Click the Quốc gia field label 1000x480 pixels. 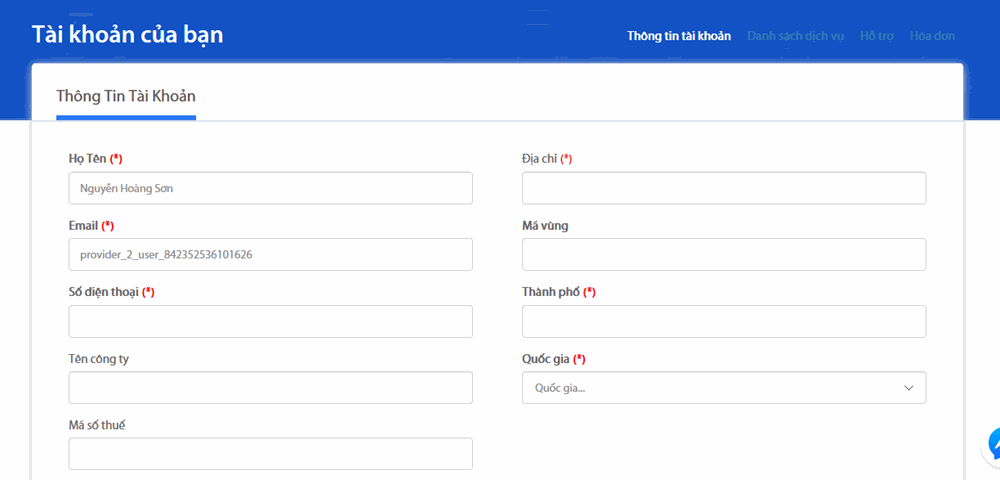point(546,359)
